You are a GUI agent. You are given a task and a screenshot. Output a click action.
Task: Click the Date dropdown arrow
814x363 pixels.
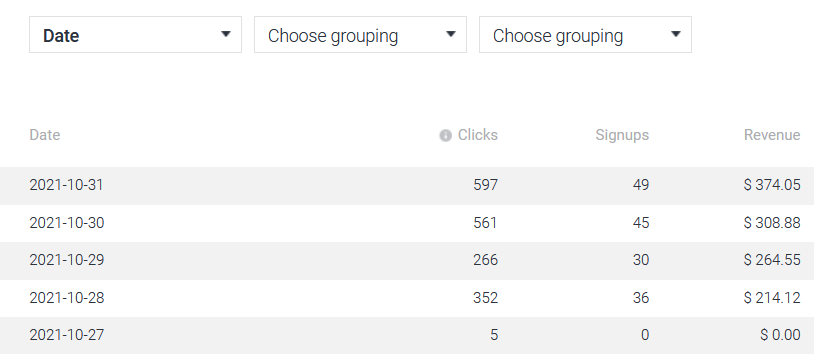226,34
